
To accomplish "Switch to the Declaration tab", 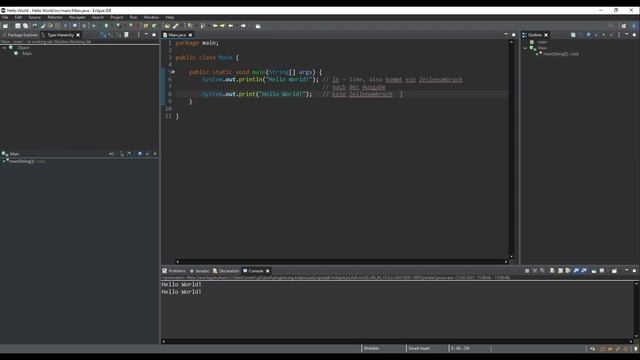I will [226, 271].
